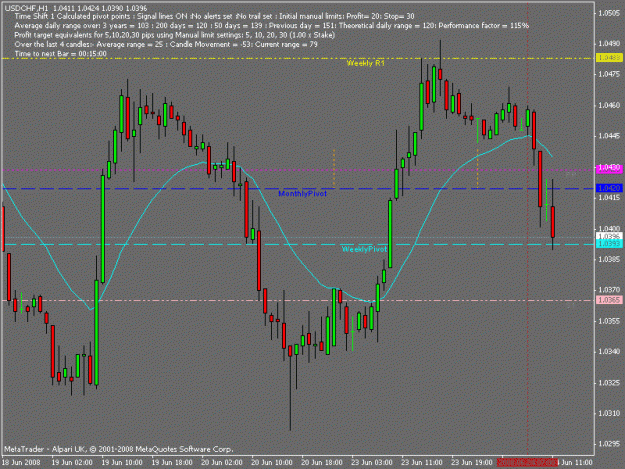Click the 1.0355 price axis value
This screenshot has width=625, height=469.
(x=609, y=321)
